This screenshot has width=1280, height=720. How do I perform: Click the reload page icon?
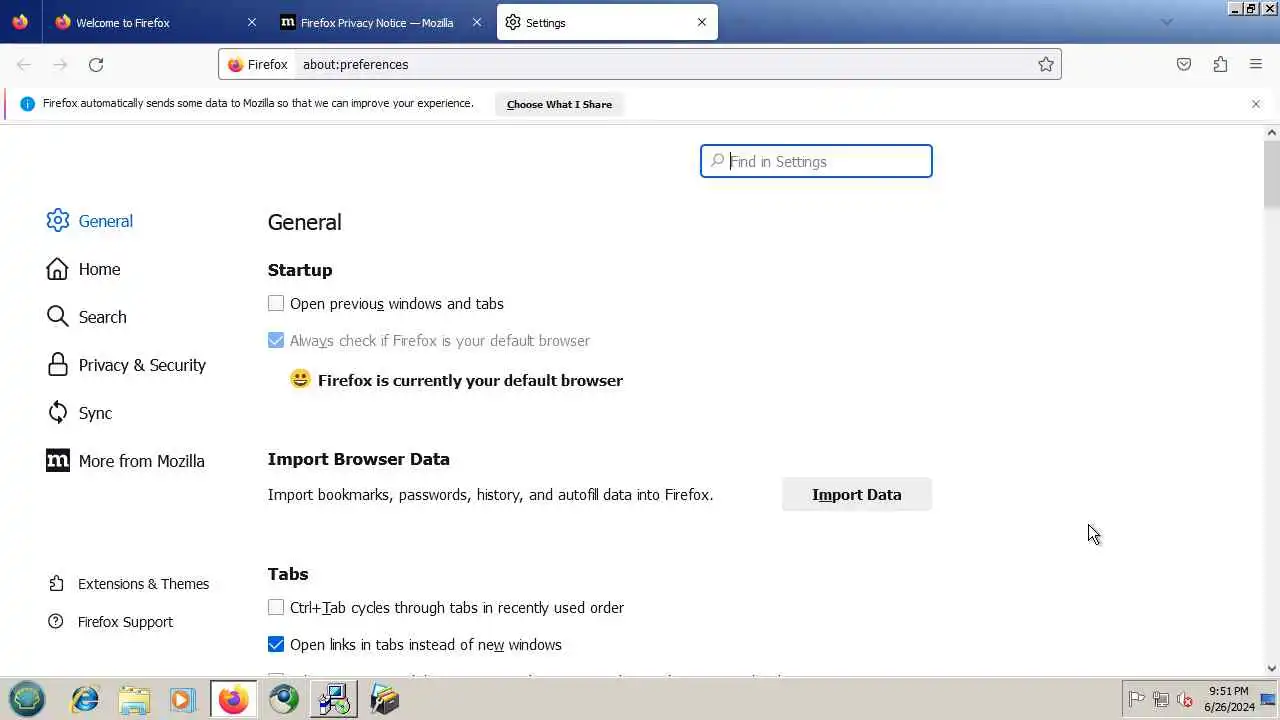[x=96, y=64]
